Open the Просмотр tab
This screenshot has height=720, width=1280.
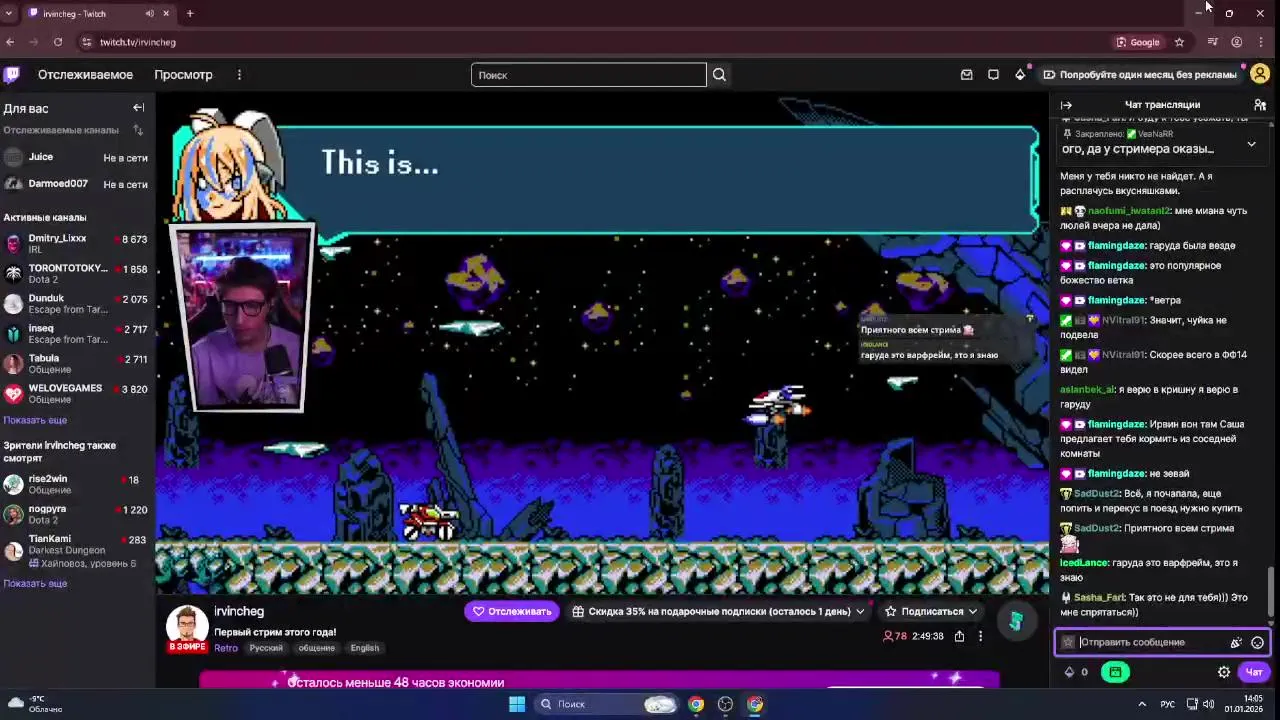(183, 75)
